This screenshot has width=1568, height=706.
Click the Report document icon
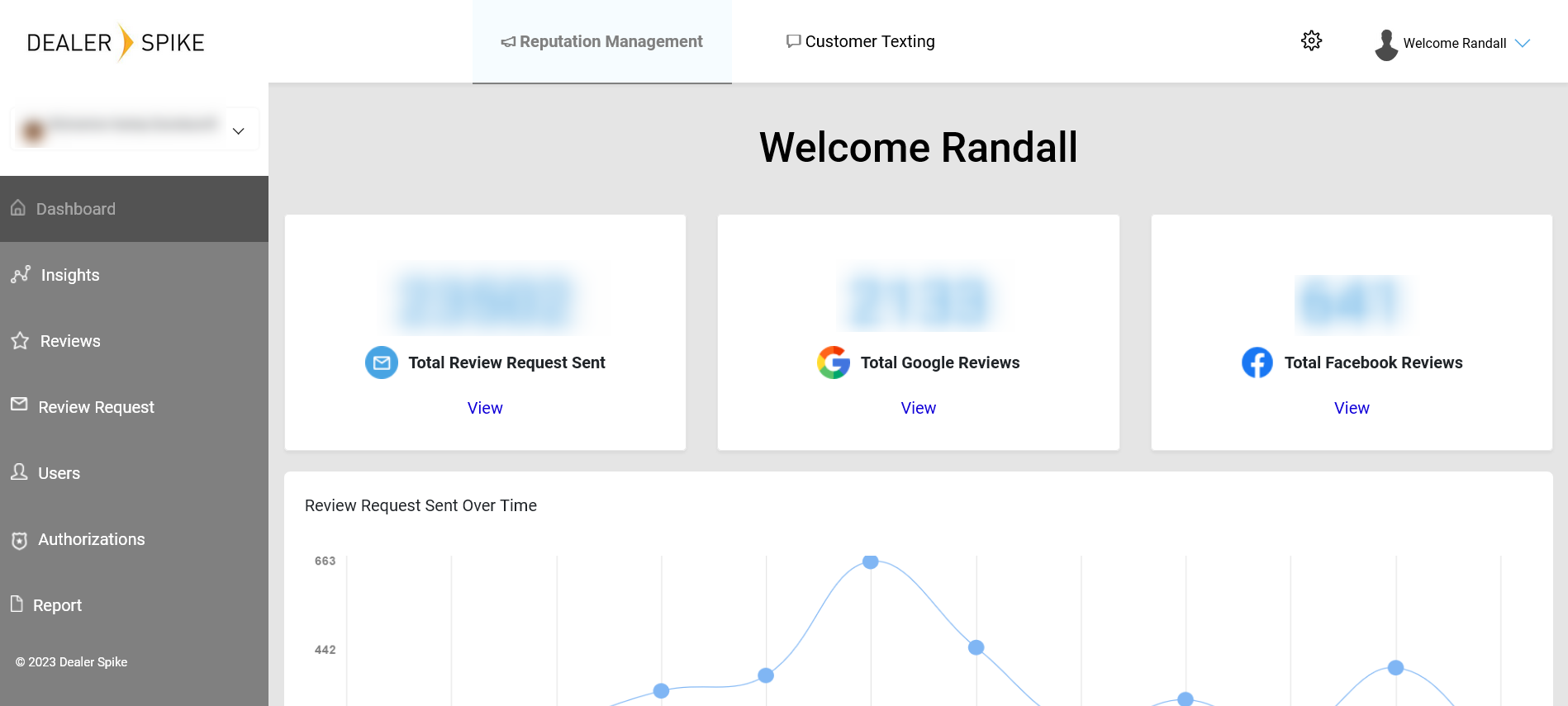pyautogui.click(x=17, y=604)
